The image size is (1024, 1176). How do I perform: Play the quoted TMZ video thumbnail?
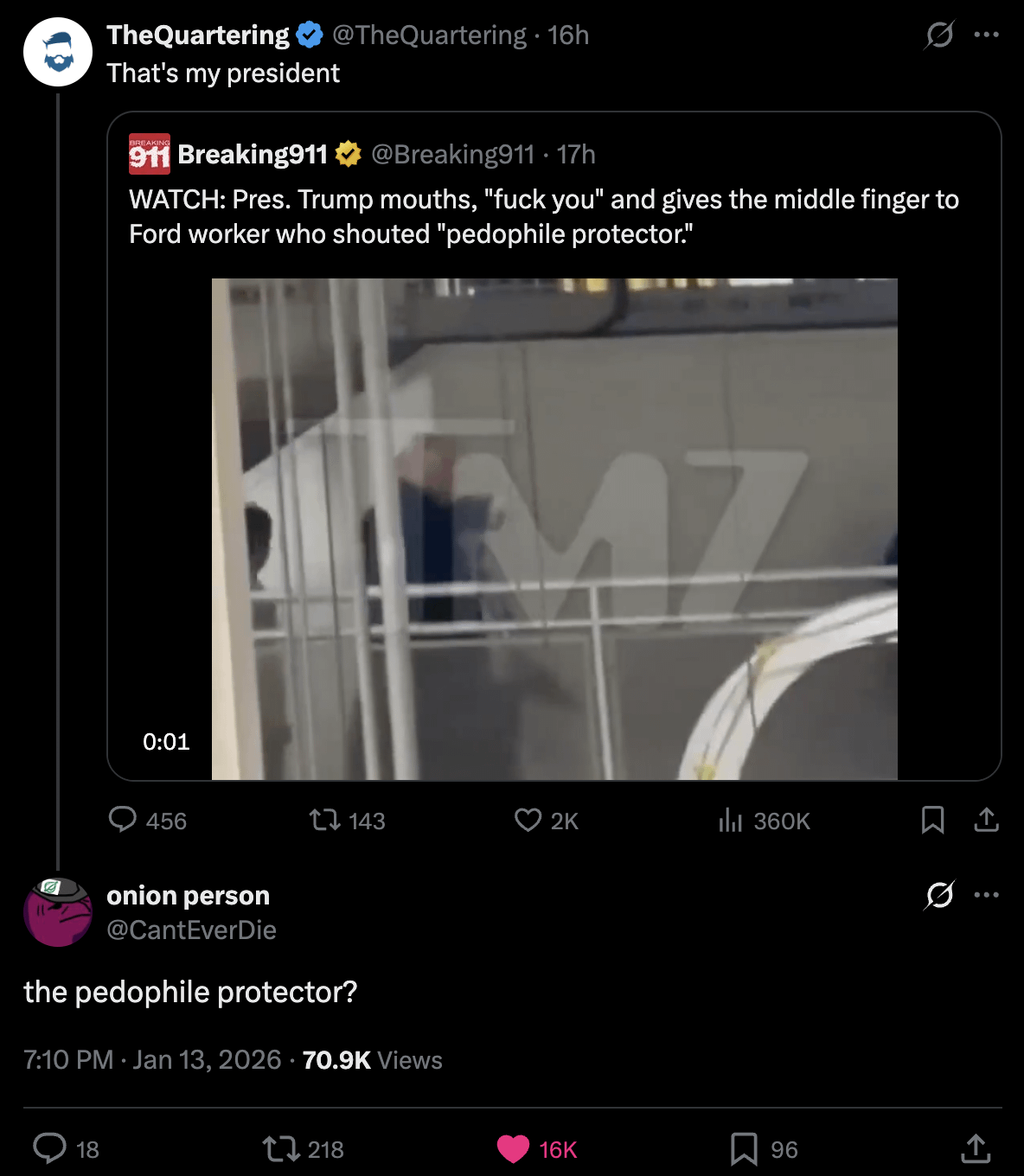(x=554, y=528)
